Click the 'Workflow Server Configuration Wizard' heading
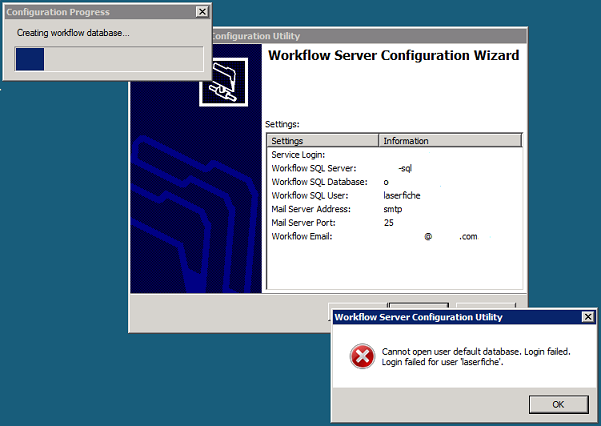 click(x=393, y=55)
